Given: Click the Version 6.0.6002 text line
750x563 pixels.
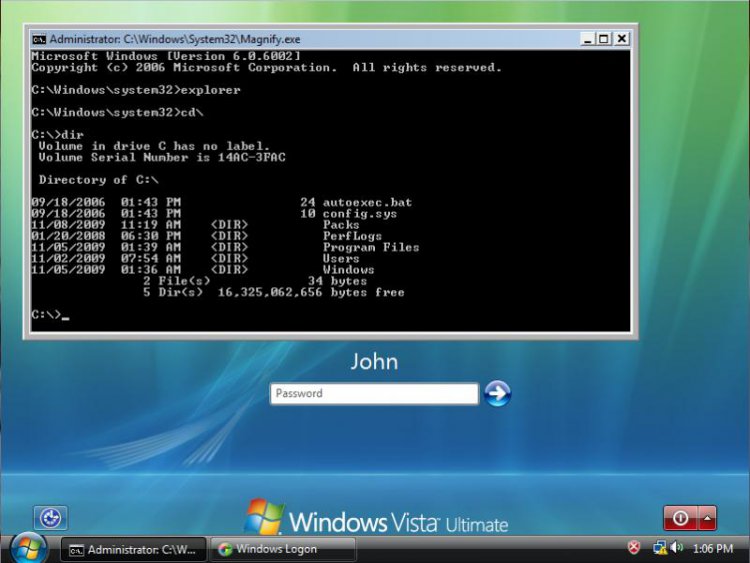Looking at the screenshot, I should pyautogui.click(x=166, y=56).
